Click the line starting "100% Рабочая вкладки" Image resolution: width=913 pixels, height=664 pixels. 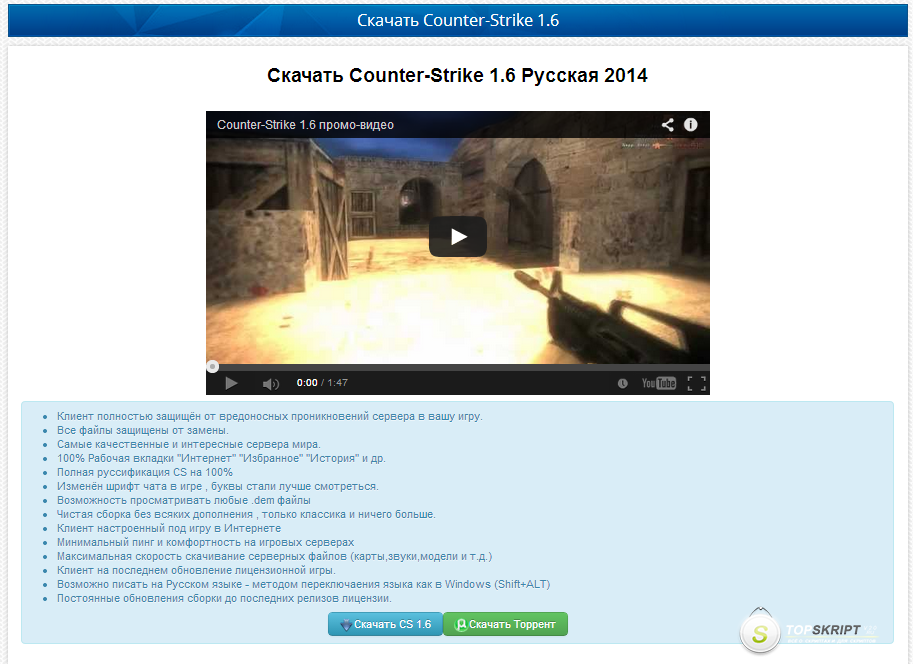pos(221,458)
